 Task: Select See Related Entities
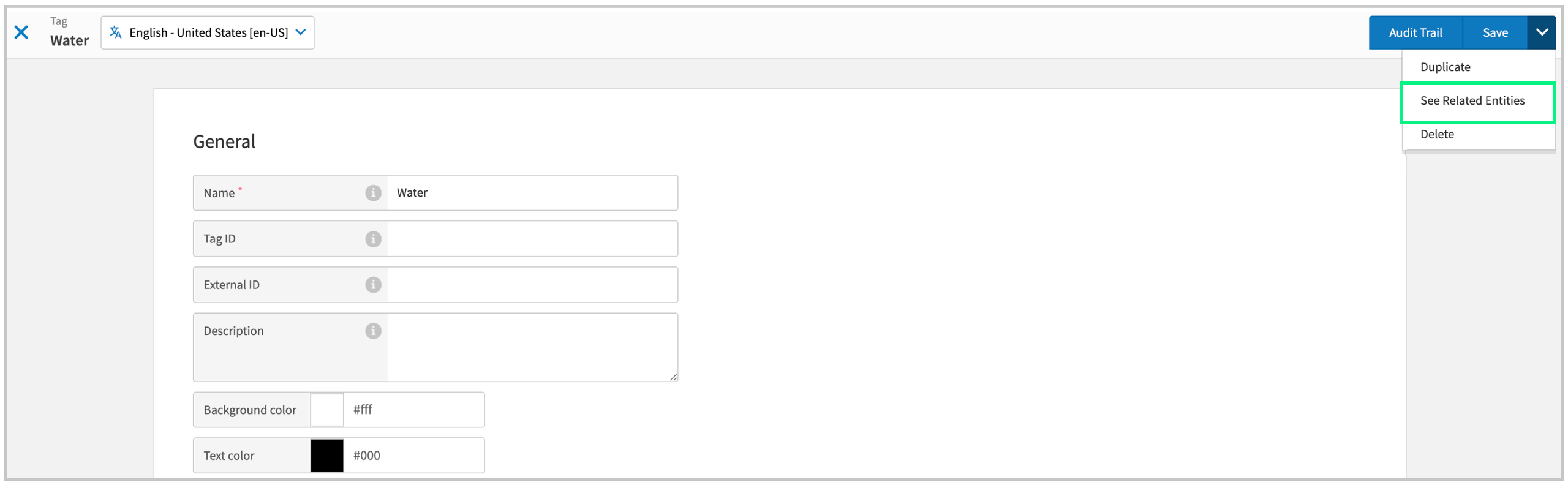tap(1472, 100)
